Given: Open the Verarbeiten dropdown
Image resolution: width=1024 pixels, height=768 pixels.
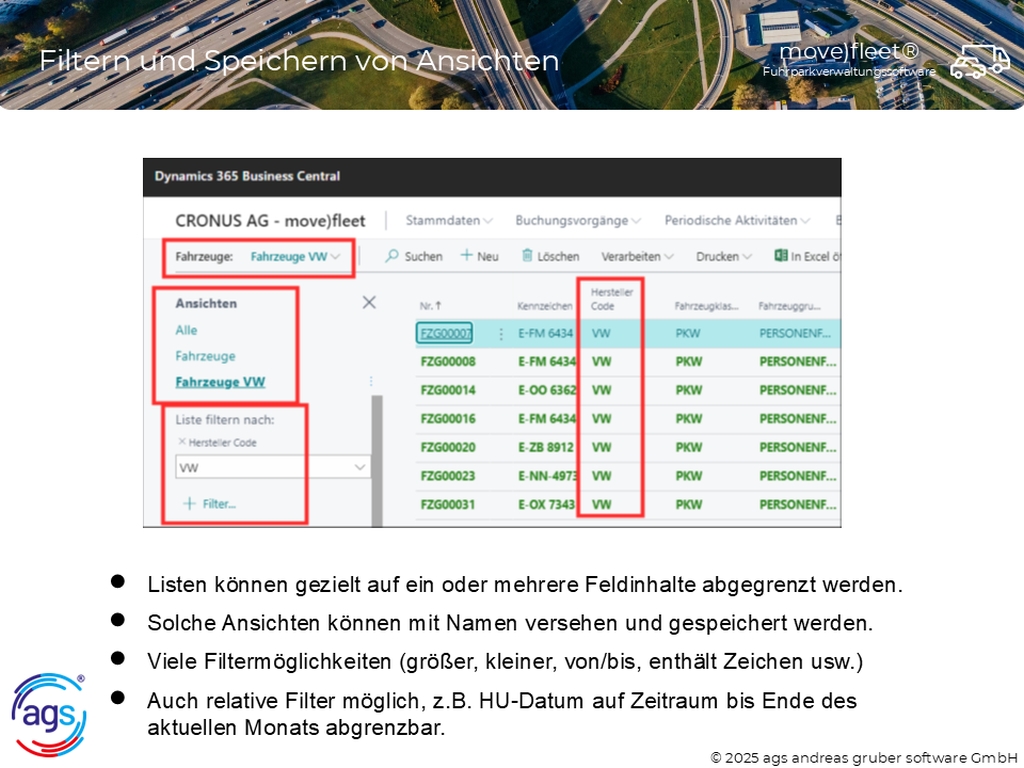Looking at the screenshot, I should [x=637, y=257].
